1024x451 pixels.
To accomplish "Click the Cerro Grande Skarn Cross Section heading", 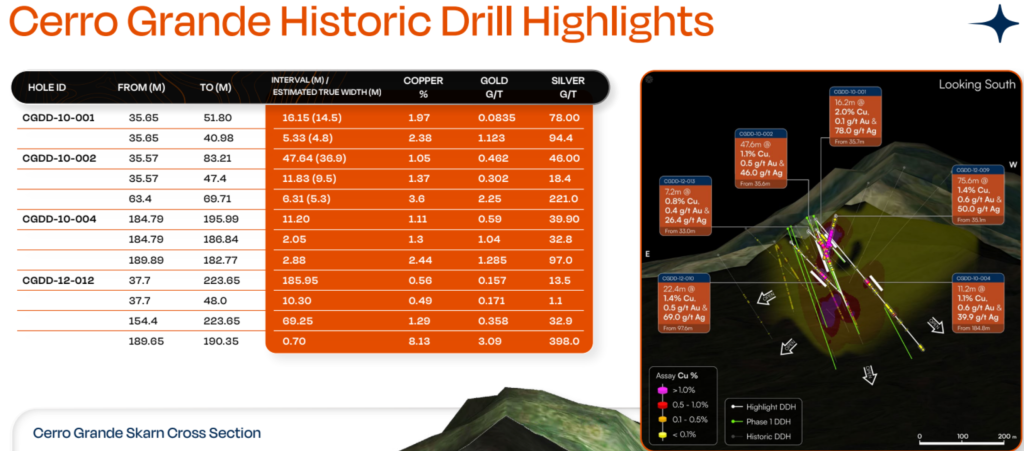I will (x=147, y=433).
